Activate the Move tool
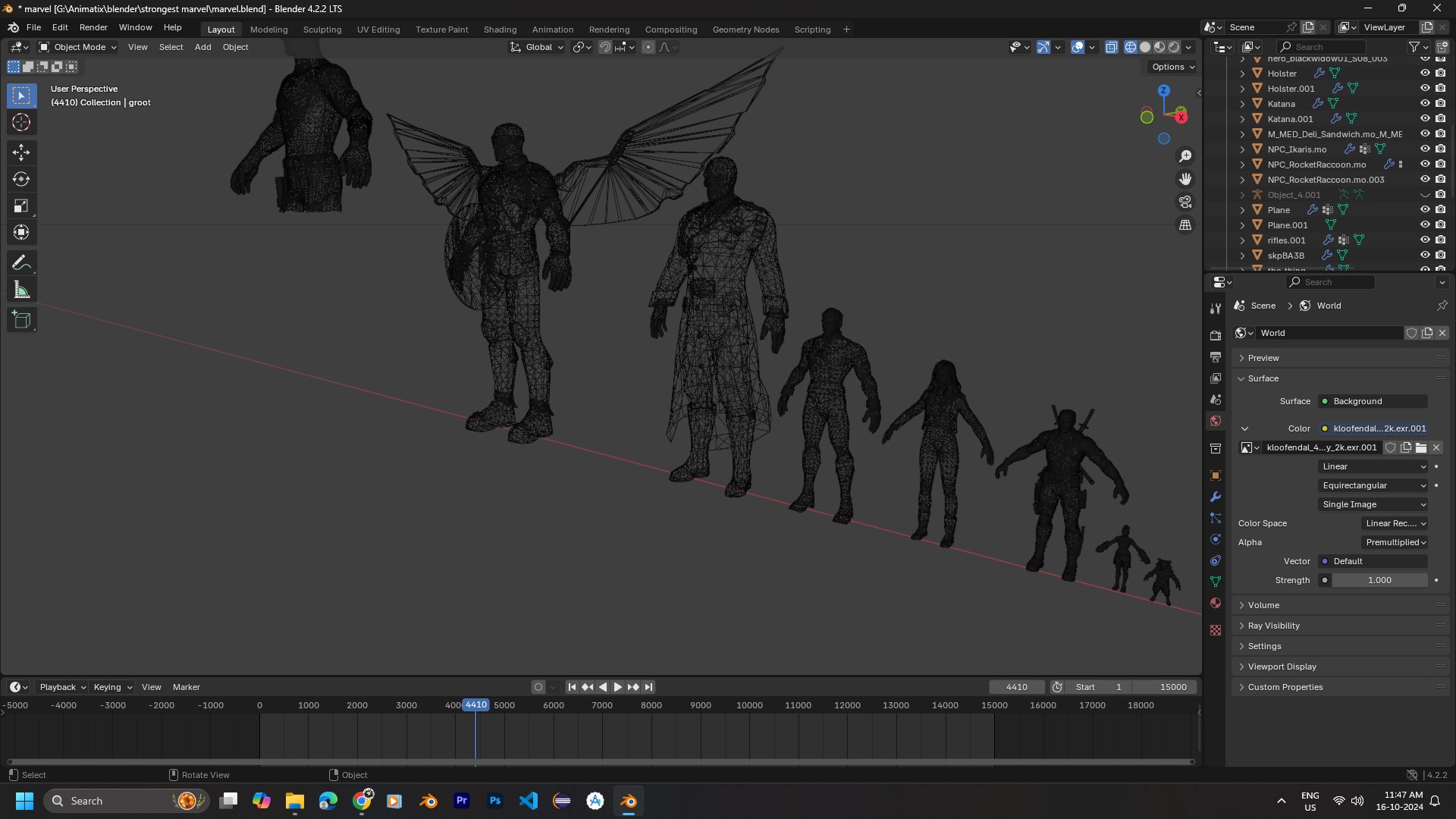This screenshot has width=1456, height=819. click(x=21, y=152)
